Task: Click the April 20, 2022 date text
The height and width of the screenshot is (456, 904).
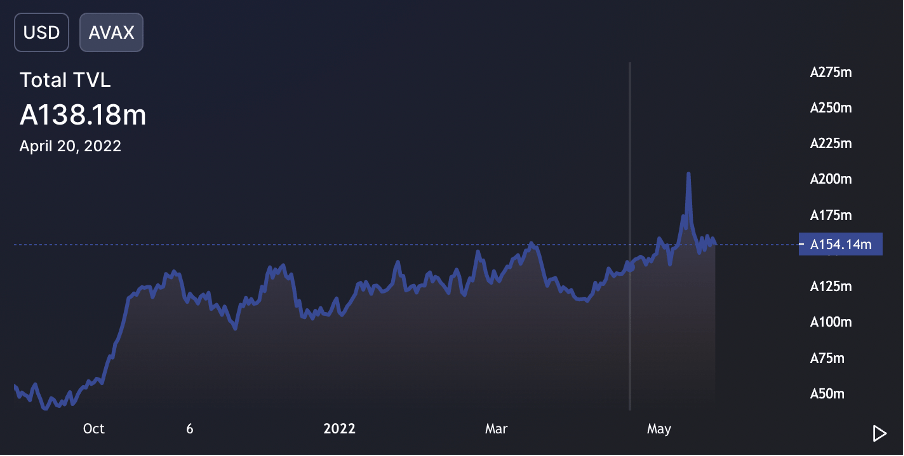Action: [70, 146]
